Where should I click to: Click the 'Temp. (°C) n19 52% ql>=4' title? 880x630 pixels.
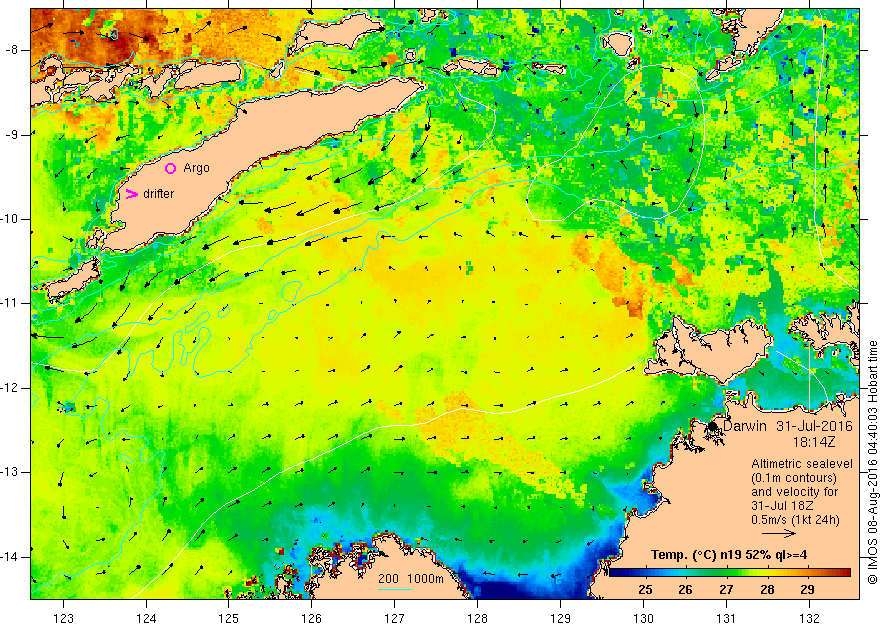click(x=729, y=555)
